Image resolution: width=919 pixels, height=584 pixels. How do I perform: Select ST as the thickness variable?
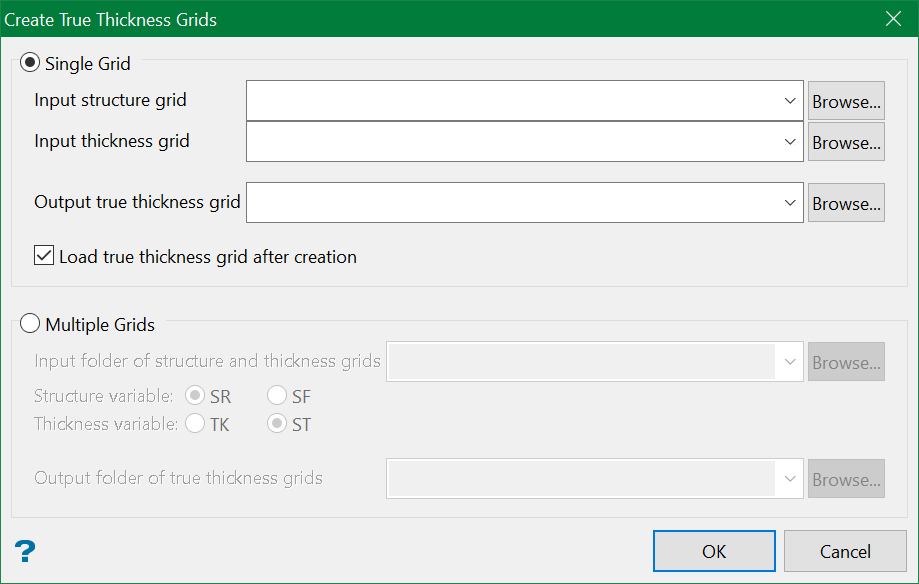[276, 423]
